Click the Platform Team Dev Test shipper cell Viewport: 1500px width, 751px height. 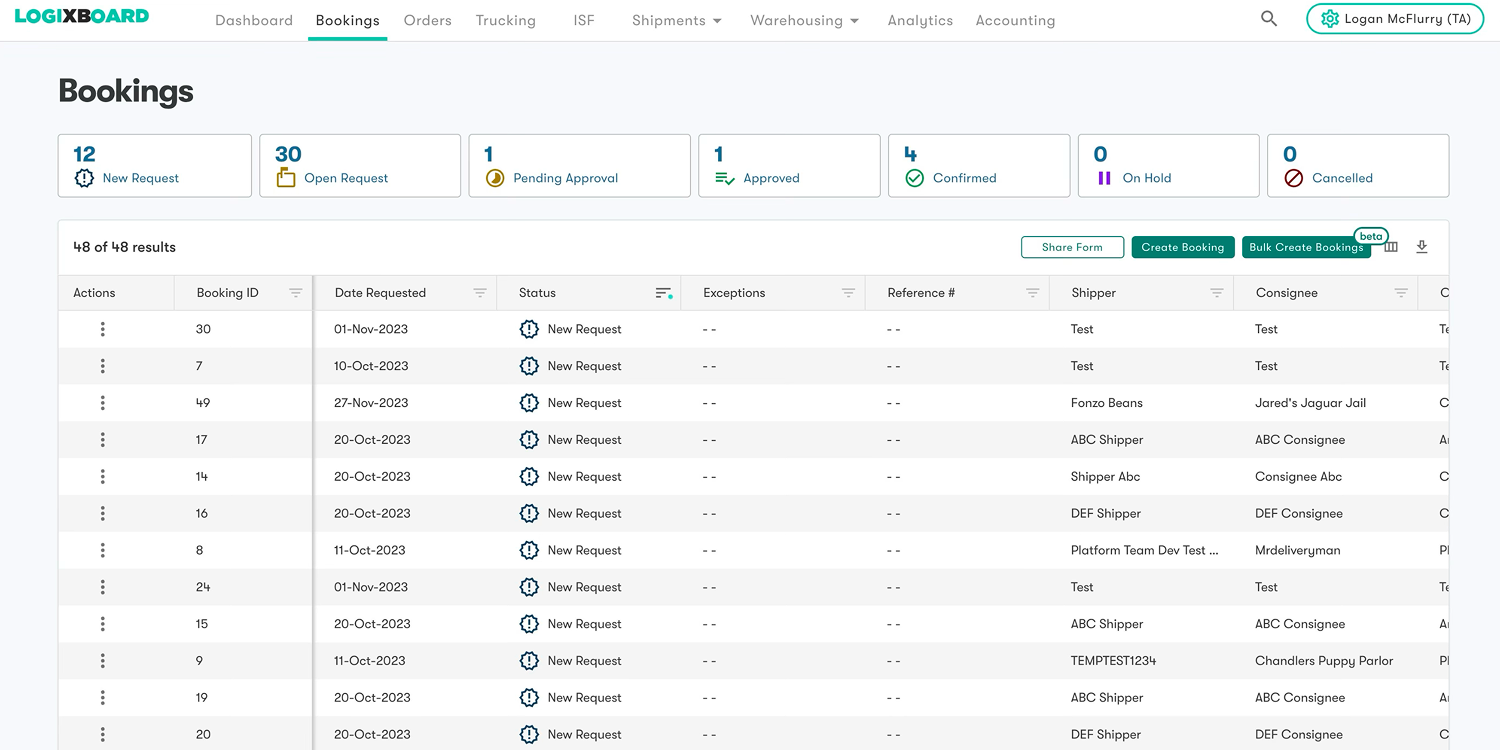click(1144, 550)
